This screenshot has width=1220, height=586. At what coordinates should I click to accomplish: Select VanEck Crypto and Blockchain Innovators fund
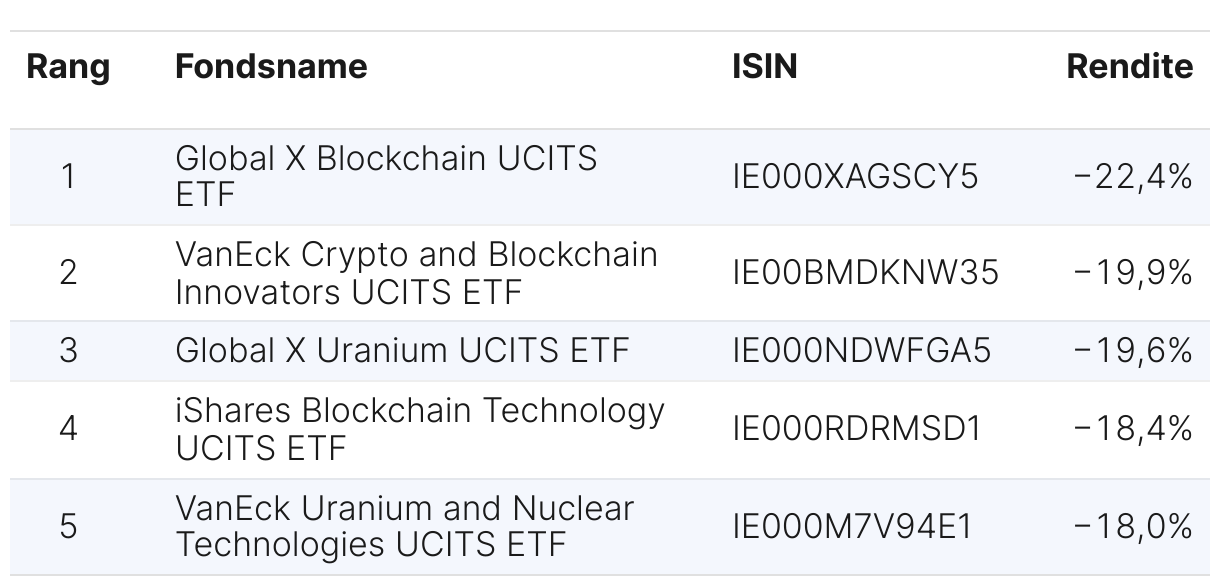416,272
